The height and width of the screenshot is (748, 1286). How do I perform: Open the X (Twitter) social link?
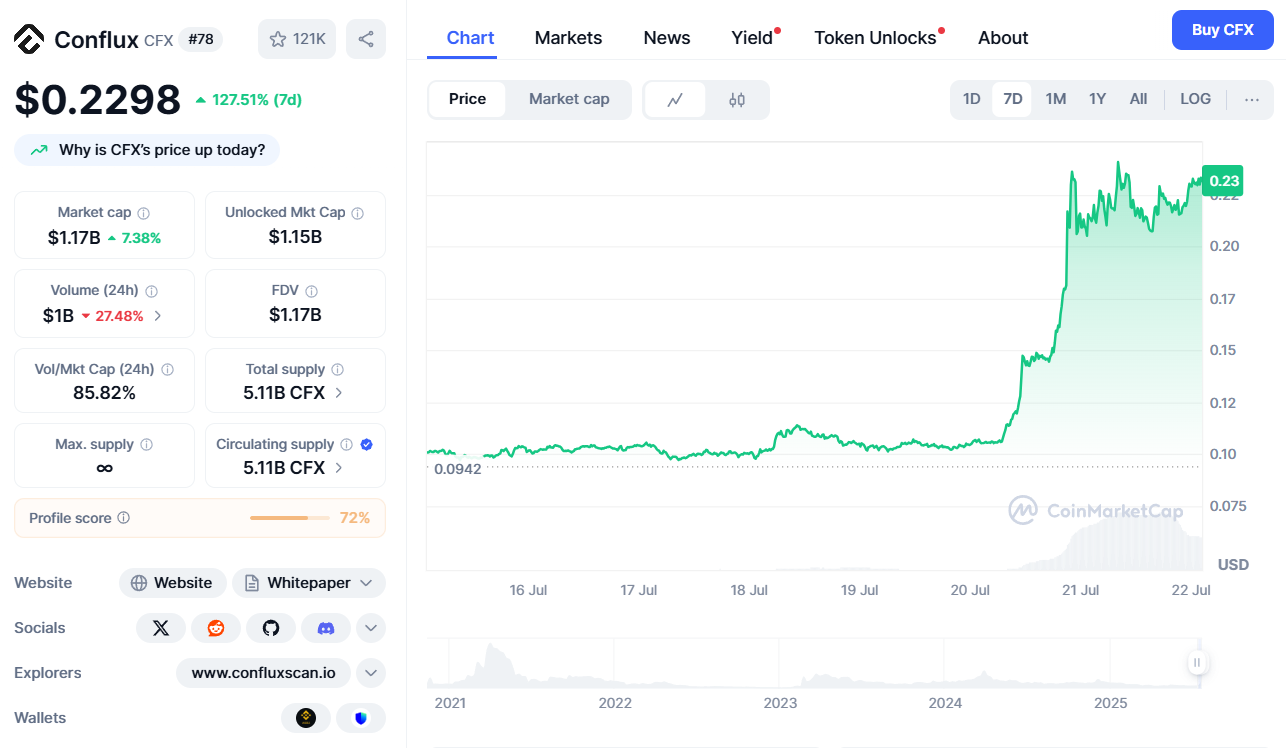click(161, 628)
